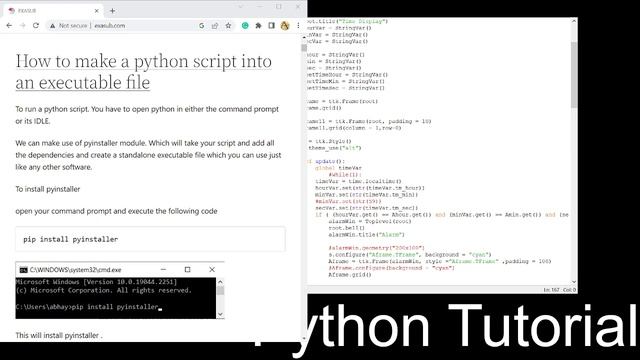Minimize the cmd.exe window in the article

[x=163, y=269]
